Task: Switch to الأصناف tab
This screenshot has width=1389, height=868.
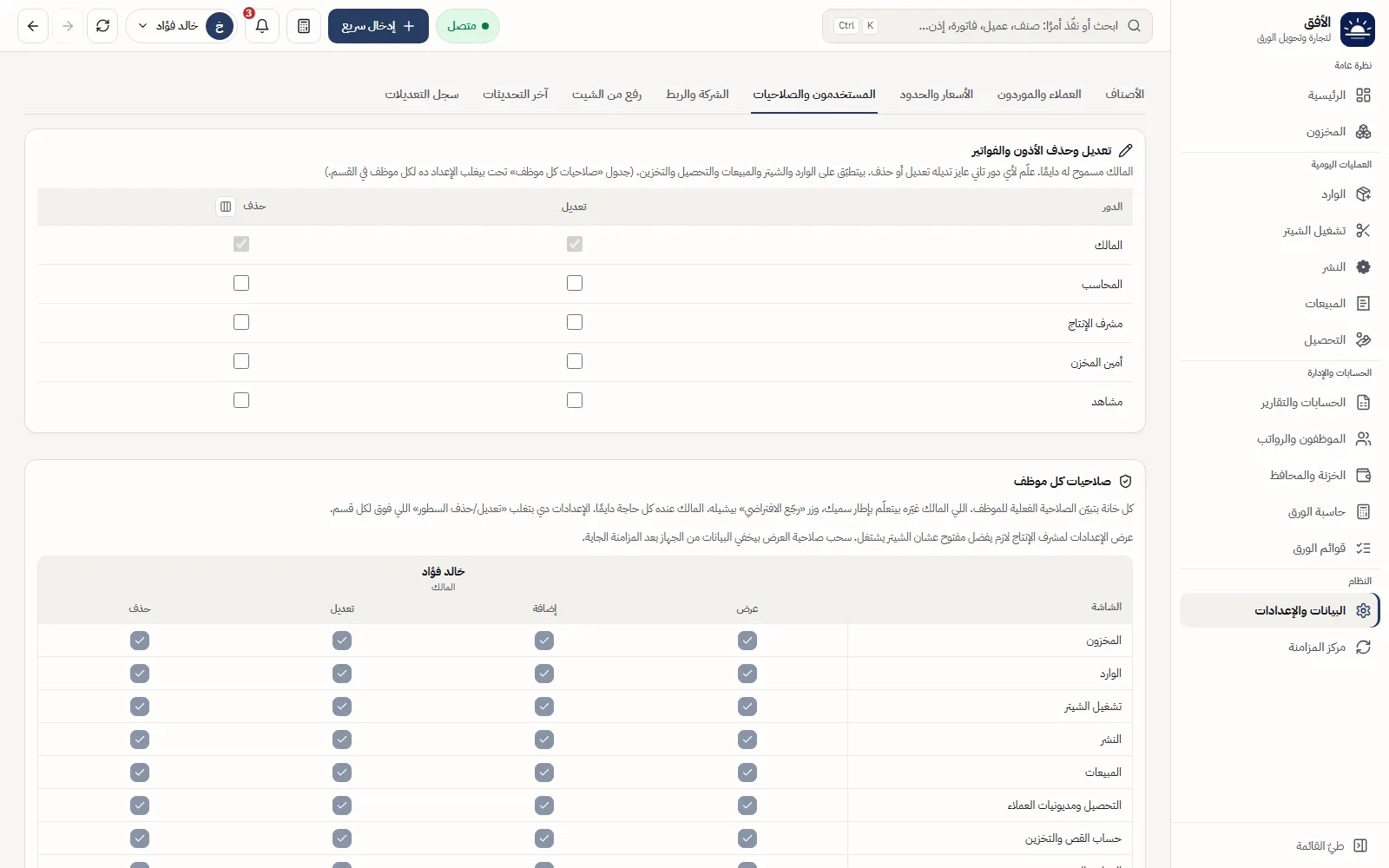Action: 1125,95
